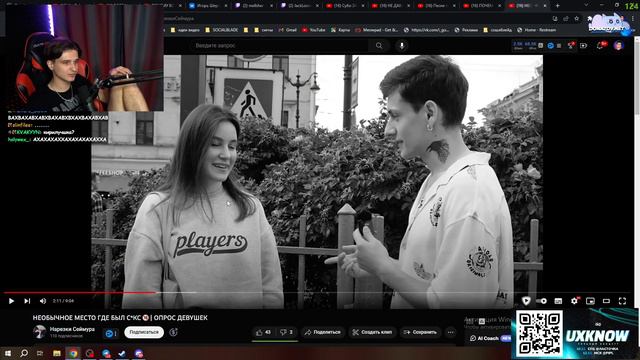
Task: Click the magnifier search button
Action: [379, 46]
